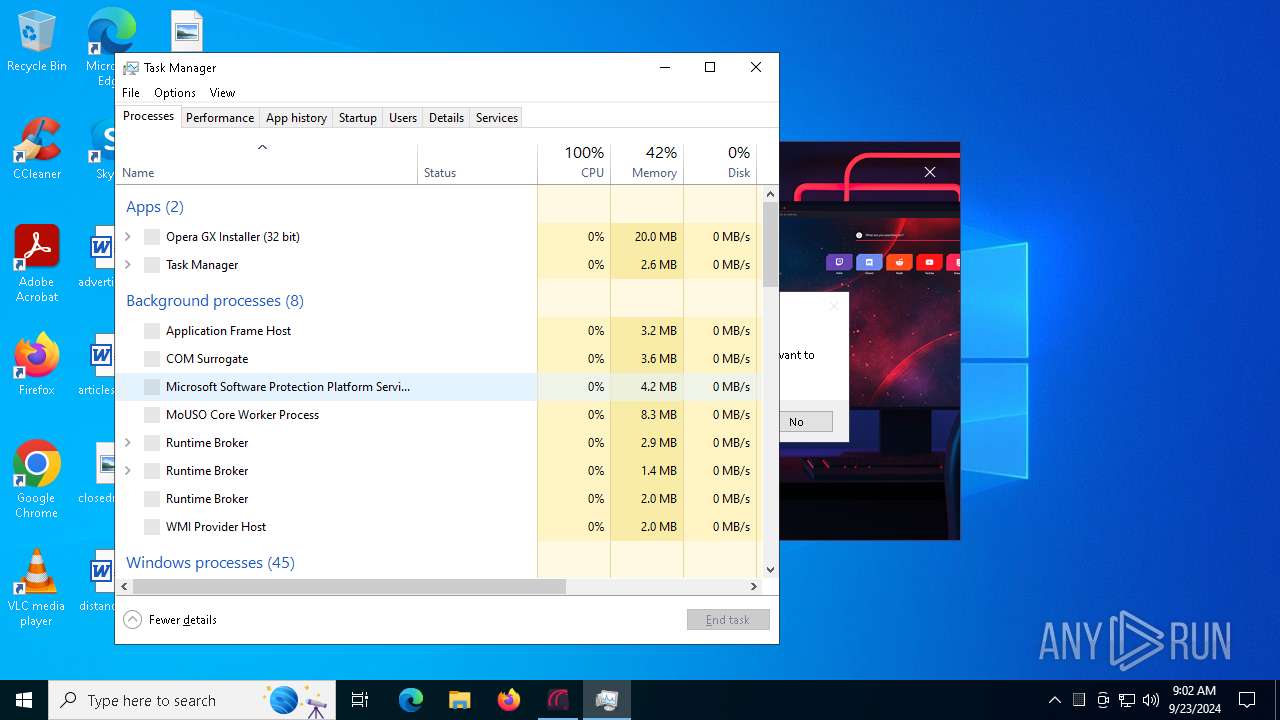The image size is (1280, 720).
Task: Open Google Chrome desktop shortcut
Action: 37,480
